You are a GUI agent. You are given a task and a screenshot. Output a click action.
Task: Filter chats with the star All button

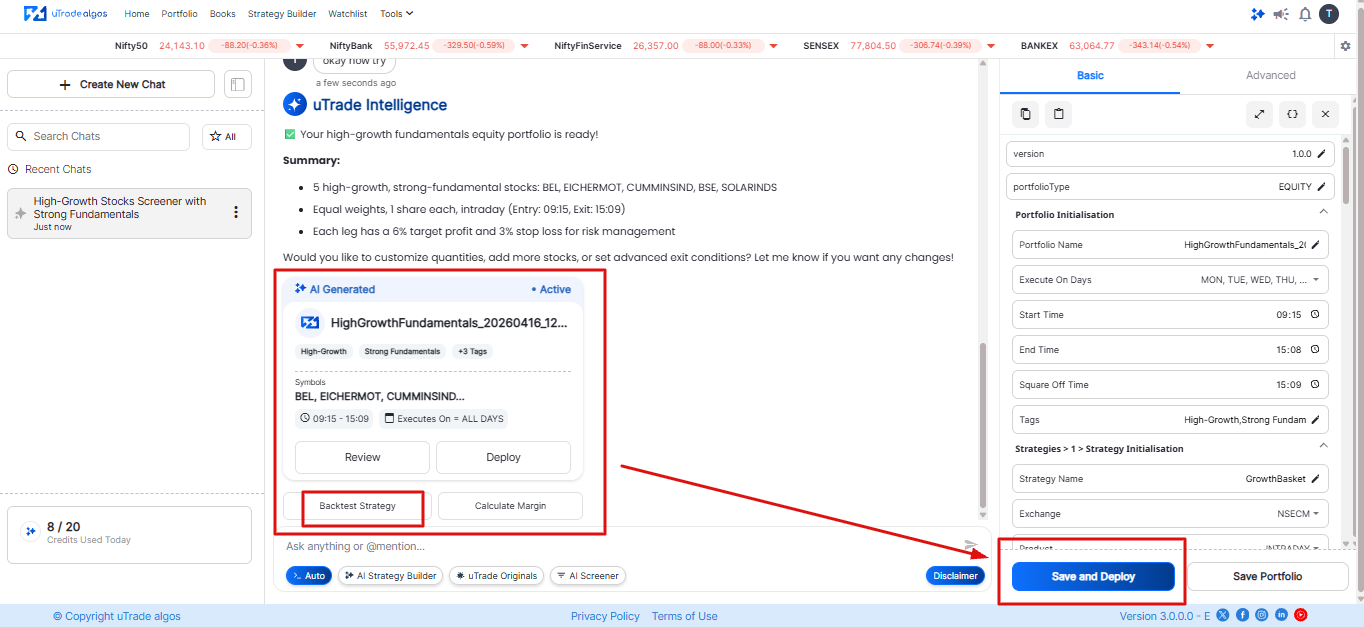227,137
